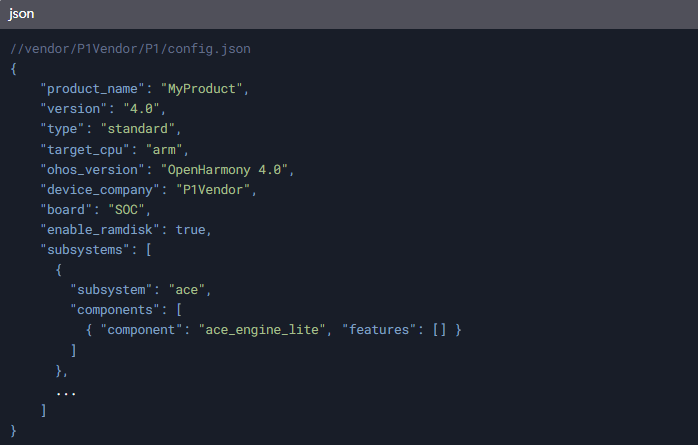698x445 pixels.
Task: Click the "device_company" key
Action: pyautogui.click(x=100, y=190)
